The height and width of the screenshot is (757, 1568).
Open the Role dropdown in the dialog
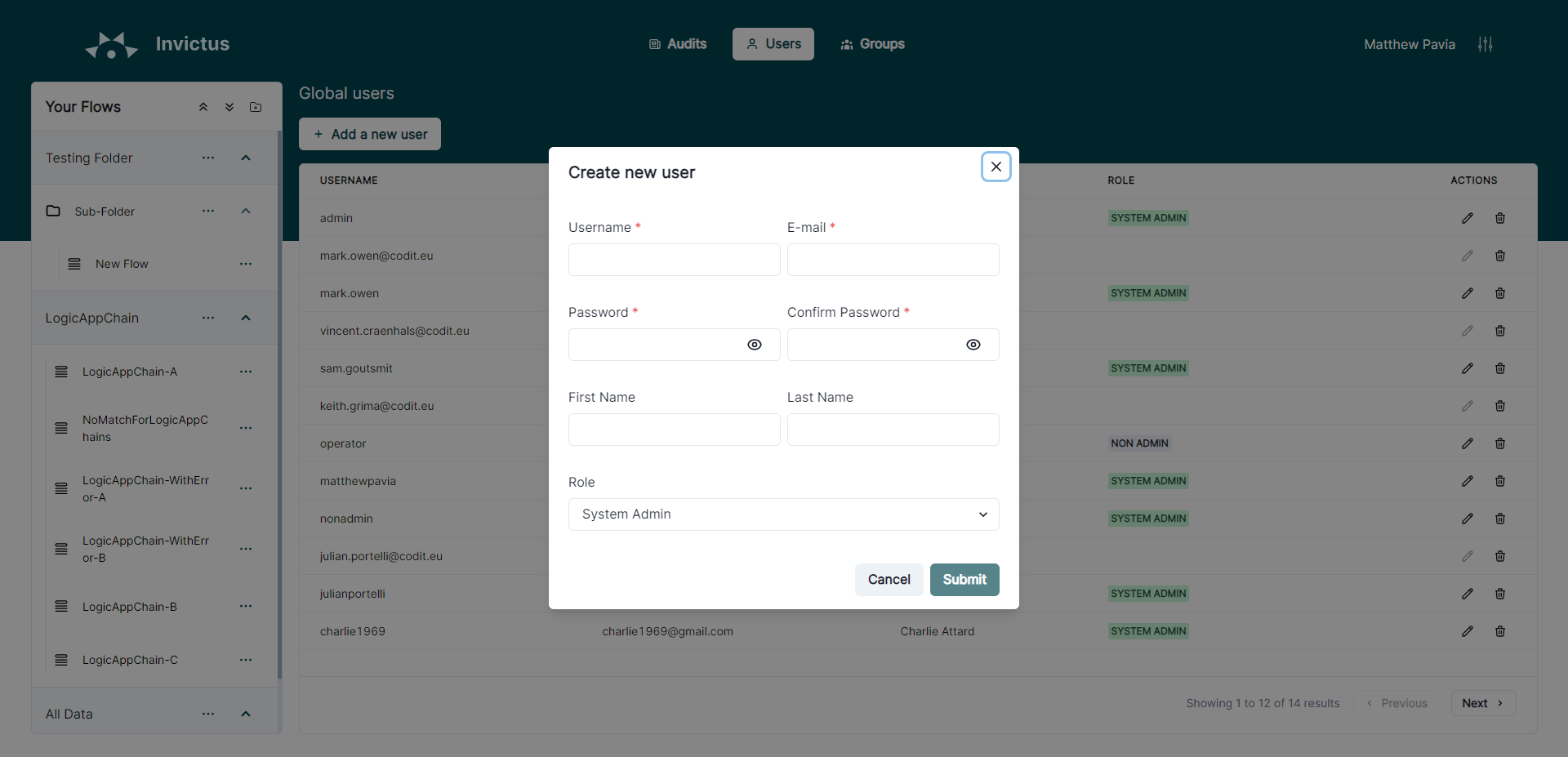click(783, 514)
